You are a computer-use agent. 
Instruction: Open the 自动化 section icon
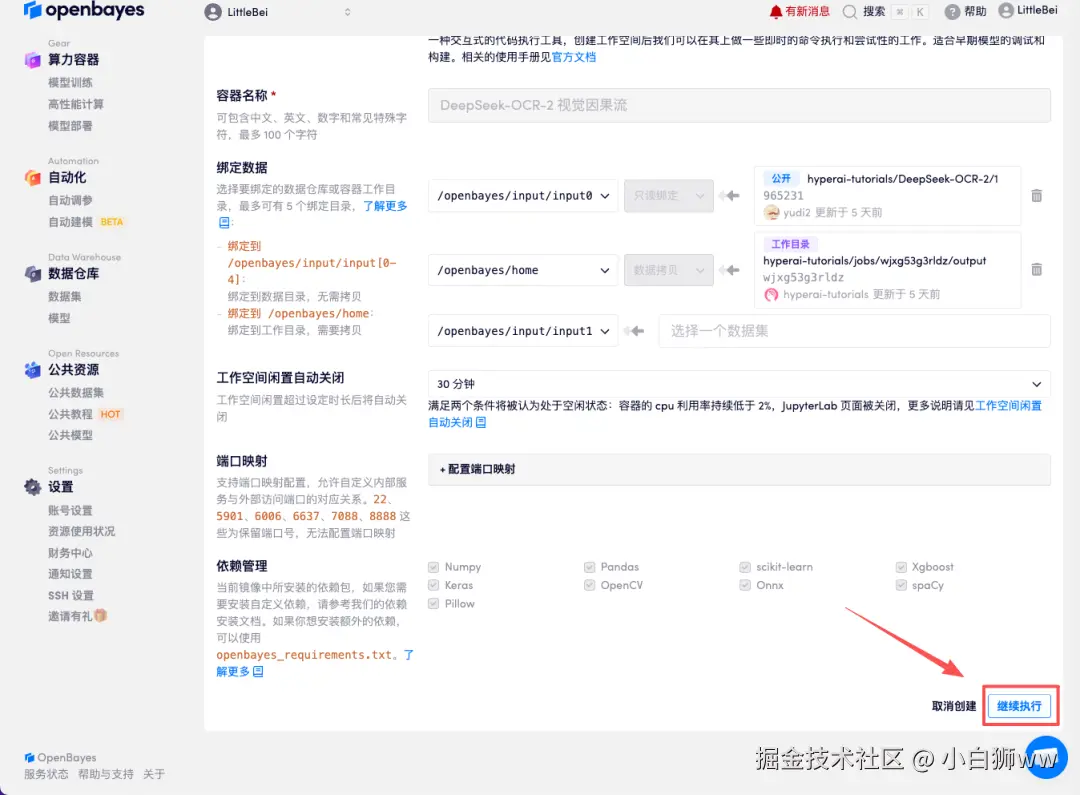(x=32, y=178)
